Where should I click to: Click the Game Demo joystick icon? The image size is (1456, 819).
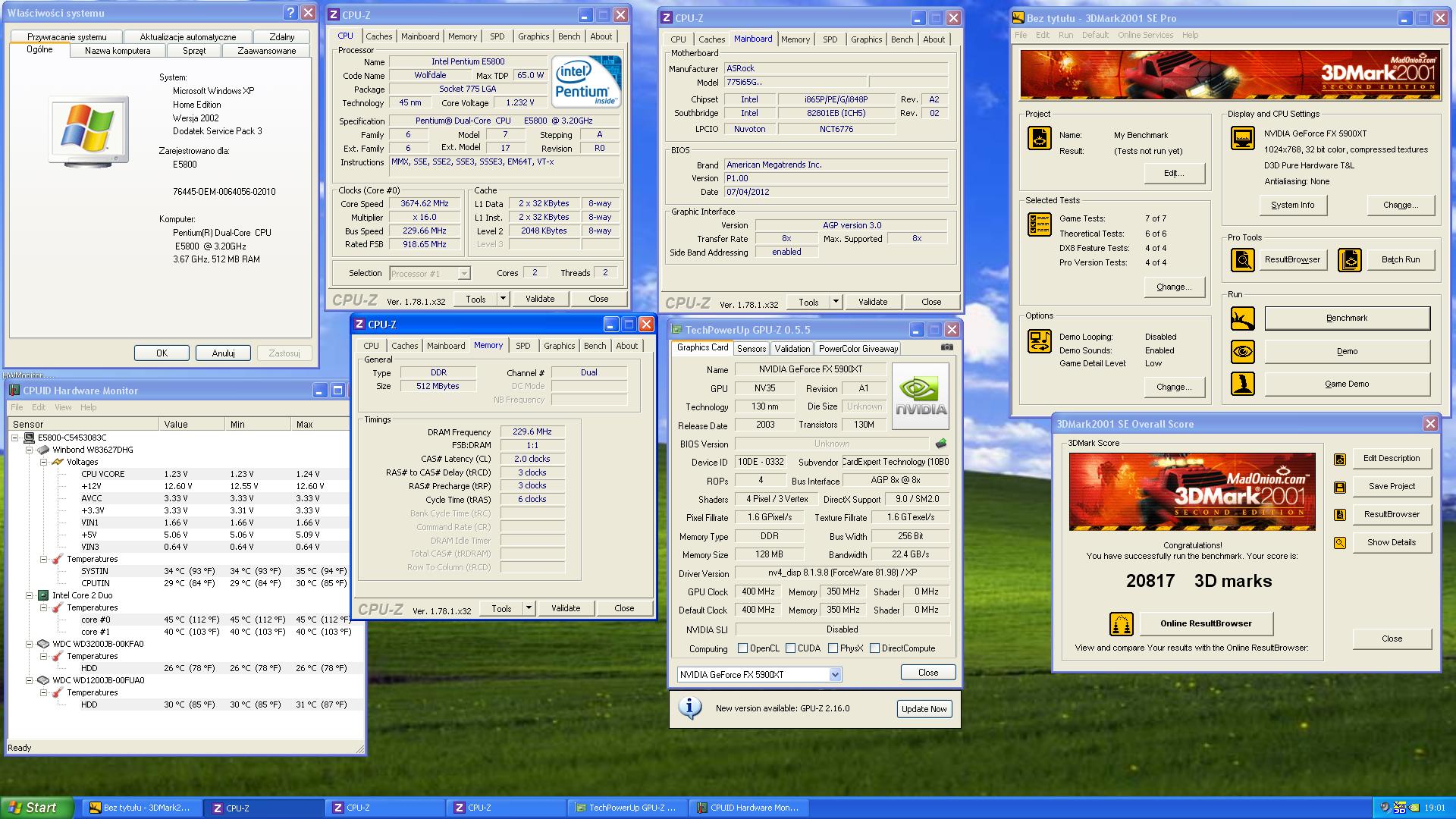tap(1242, 384)
